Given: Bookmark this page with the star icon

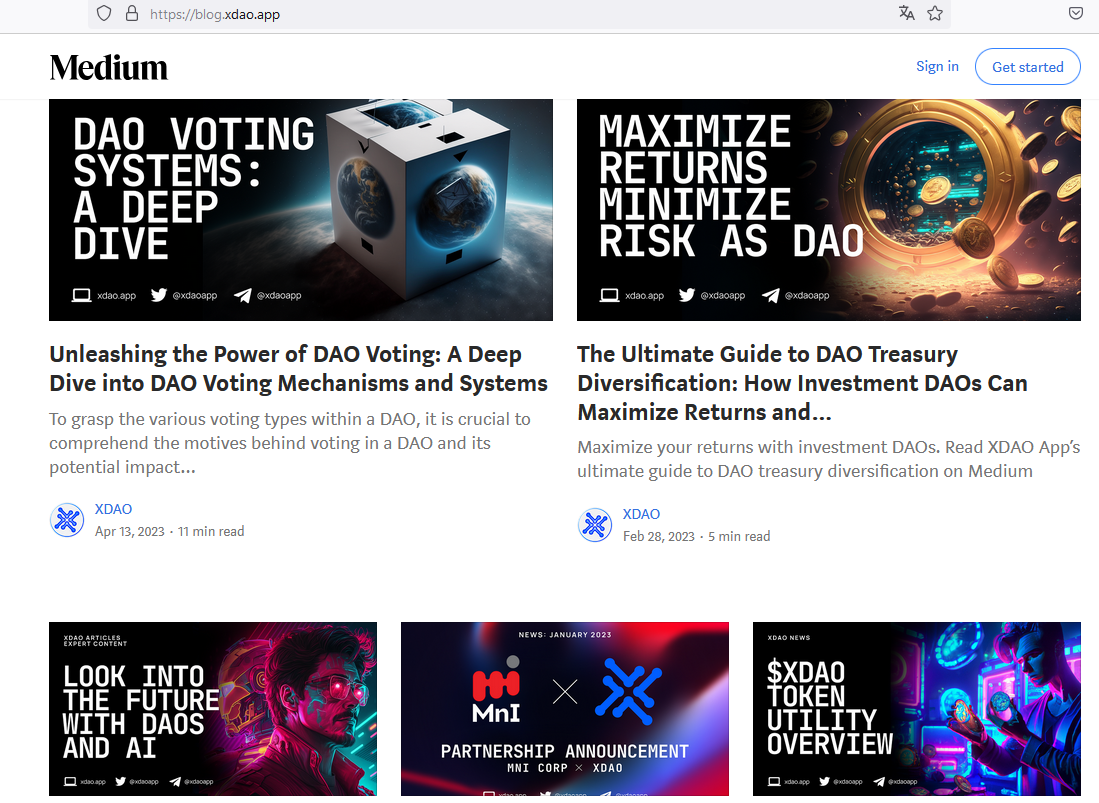Looking at the screenshot, I should (x=935, y=13).
